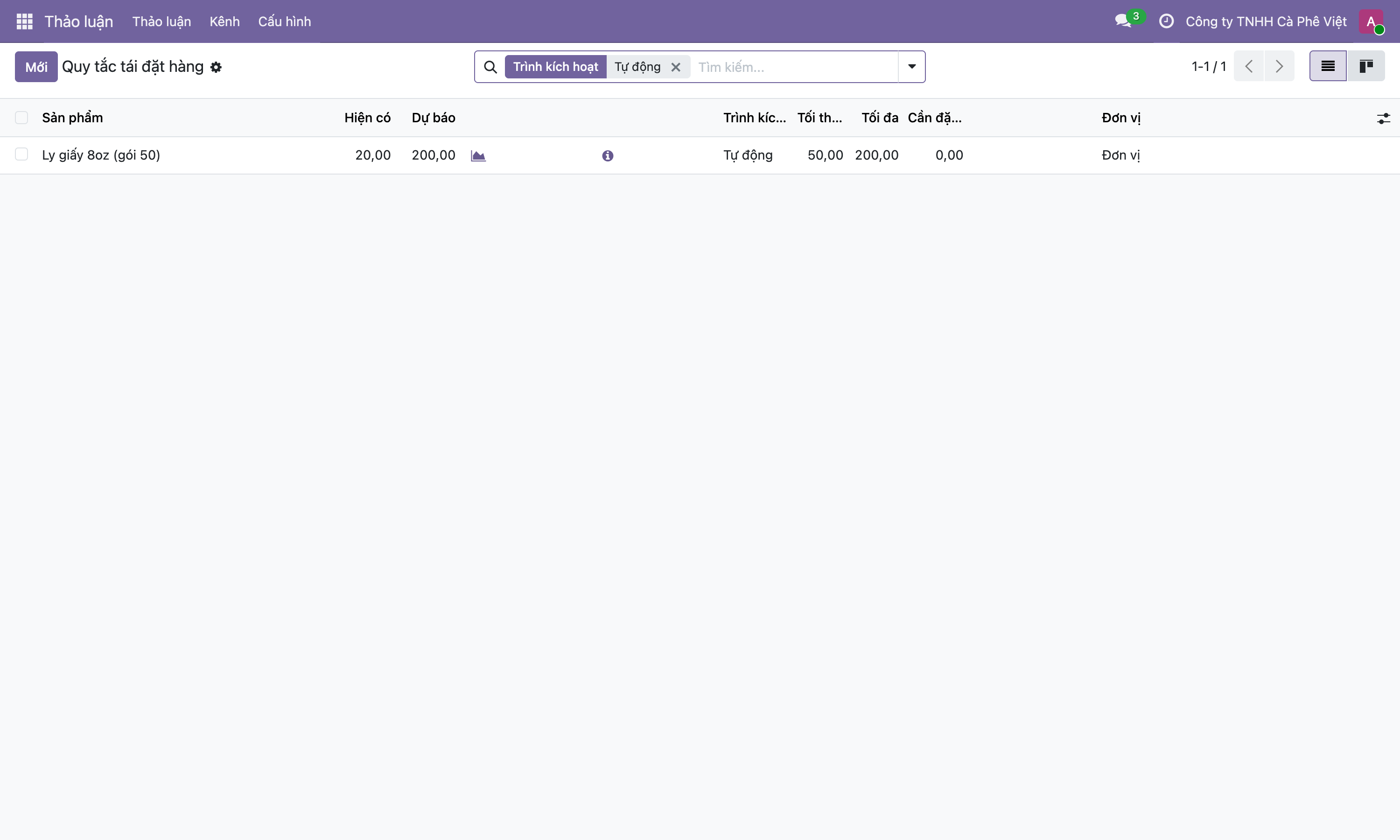Click on-hand value 20,00
Image resolution: width=1400 pixels, height=840 pixels.
click(373, 155)
